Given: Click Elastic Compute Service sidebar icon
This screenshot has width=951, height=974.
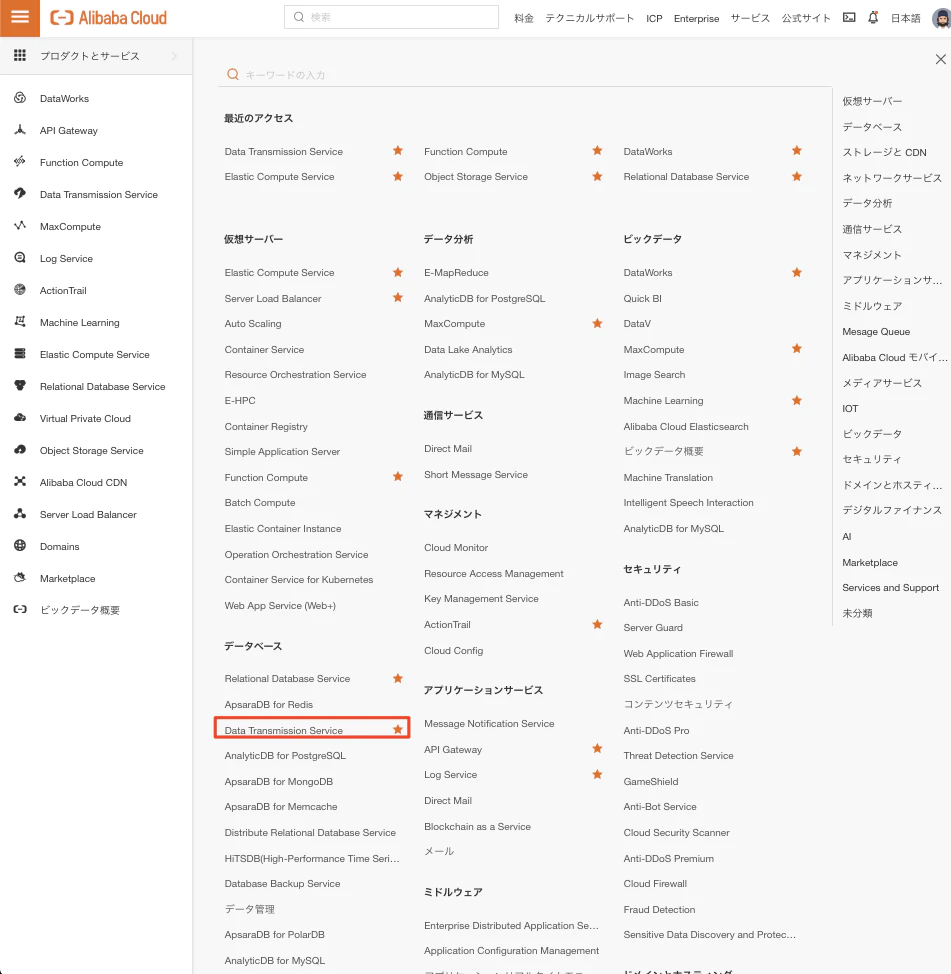Looking at the screenshot, I should point(20,353).
